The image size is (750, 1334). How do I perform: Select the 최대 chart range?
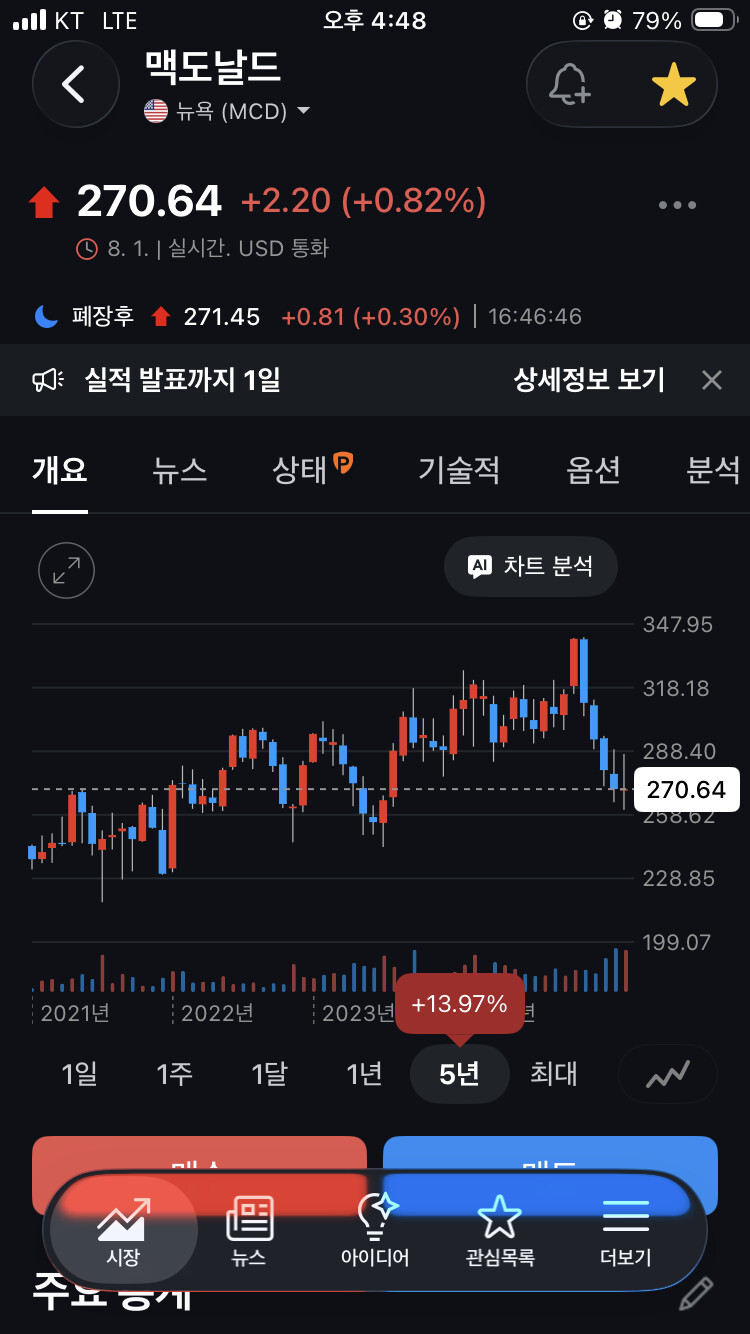(x=554, y=1074)
